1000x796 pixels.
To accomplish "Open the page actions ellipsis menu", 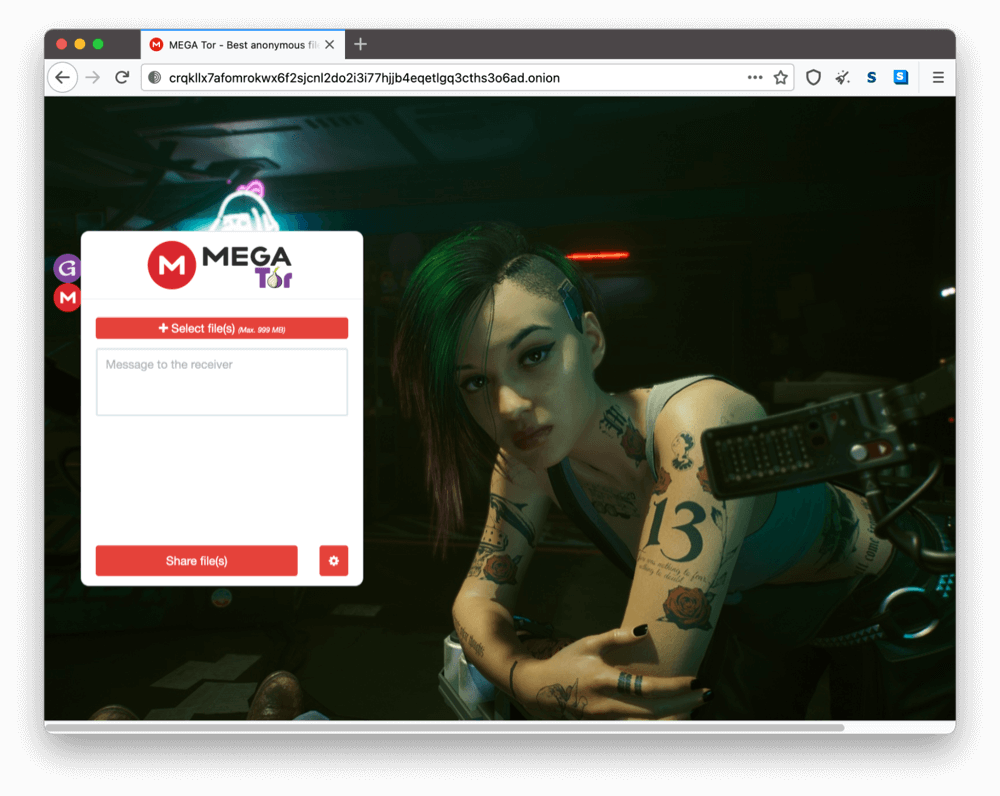I will (754, 77).
